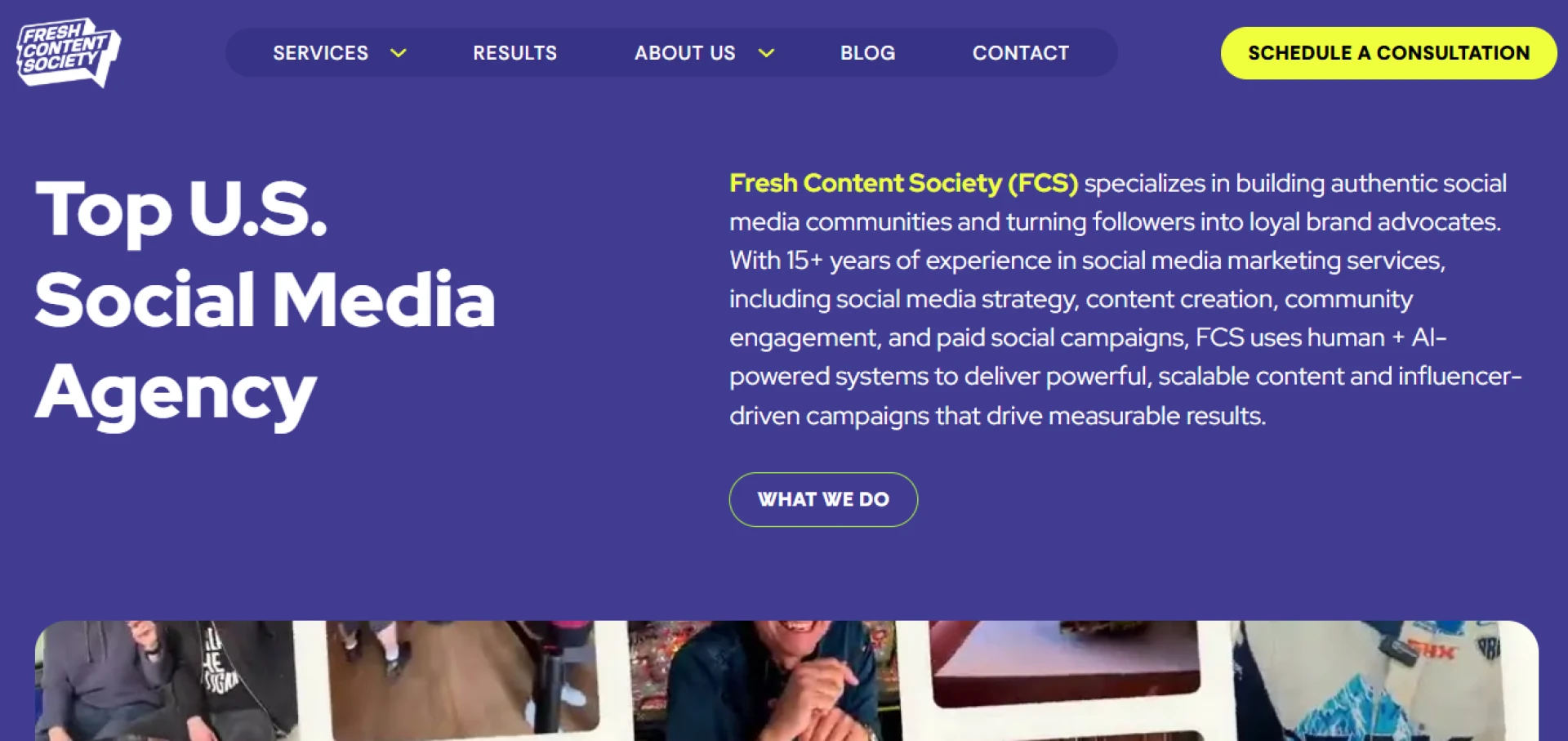Click the paragraph line mentioning 15+ years
1568x741 pixels.
(x=1086, y=261)
